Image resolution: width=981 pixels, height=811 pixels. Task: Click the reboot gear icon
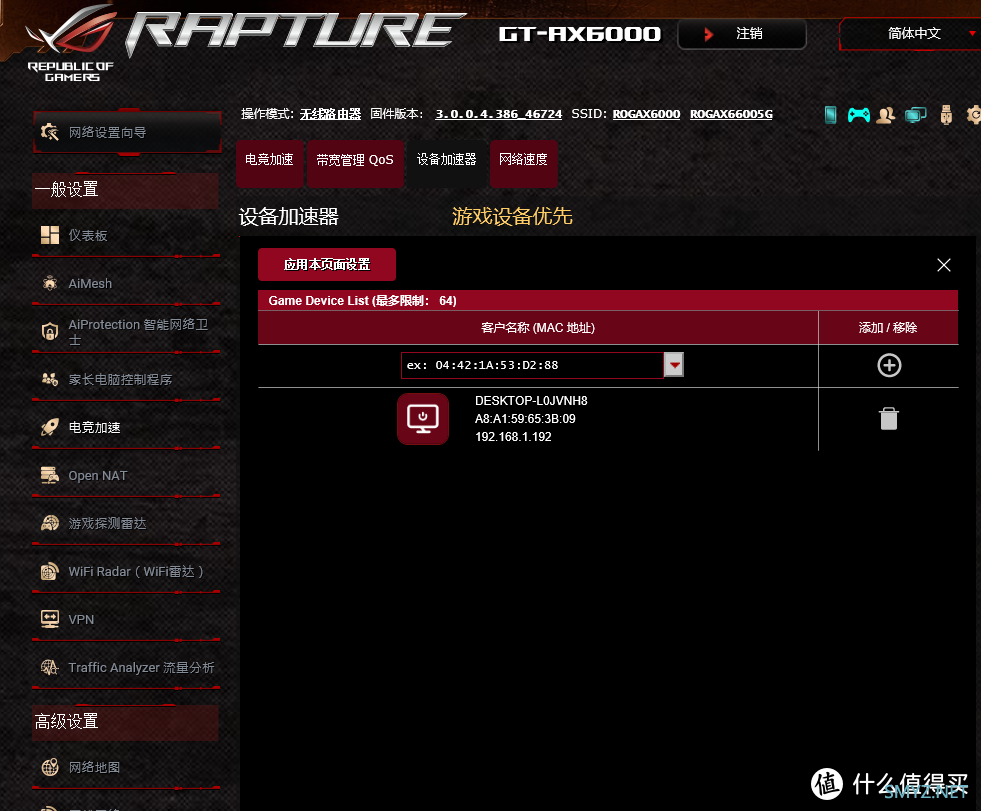click(x=973, y=115)
